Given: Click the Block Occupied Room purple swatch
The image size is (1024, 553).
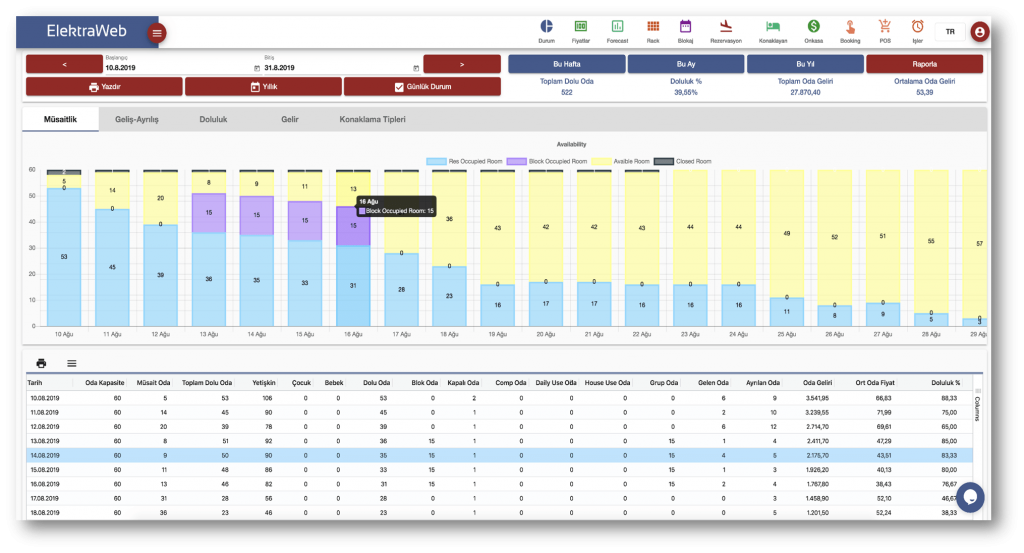Looking at the screenshot, I should tap(517, 161).
